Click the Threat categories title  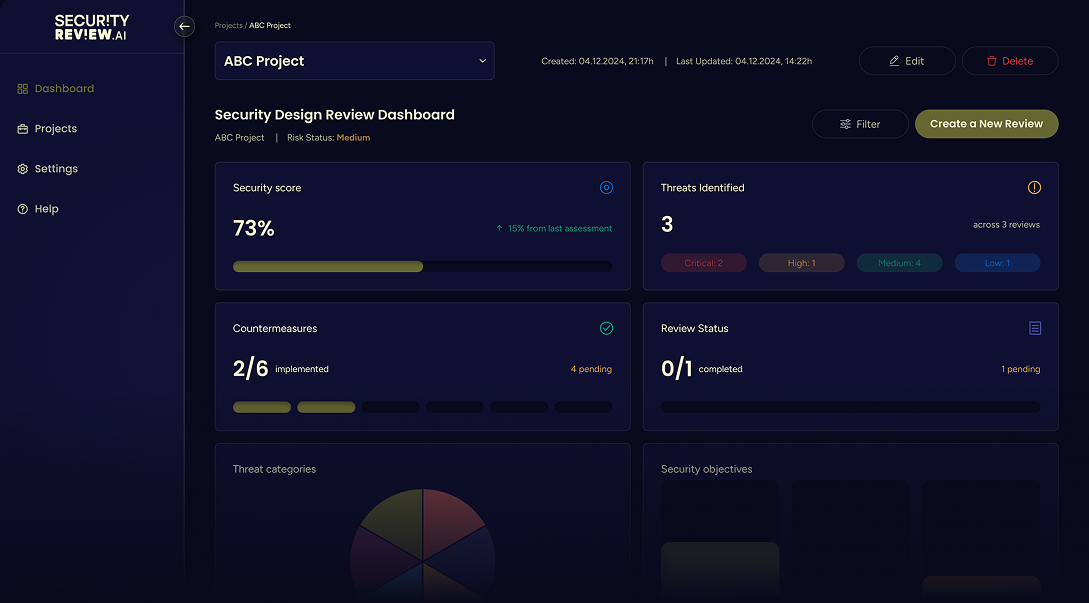click(274, 469)
